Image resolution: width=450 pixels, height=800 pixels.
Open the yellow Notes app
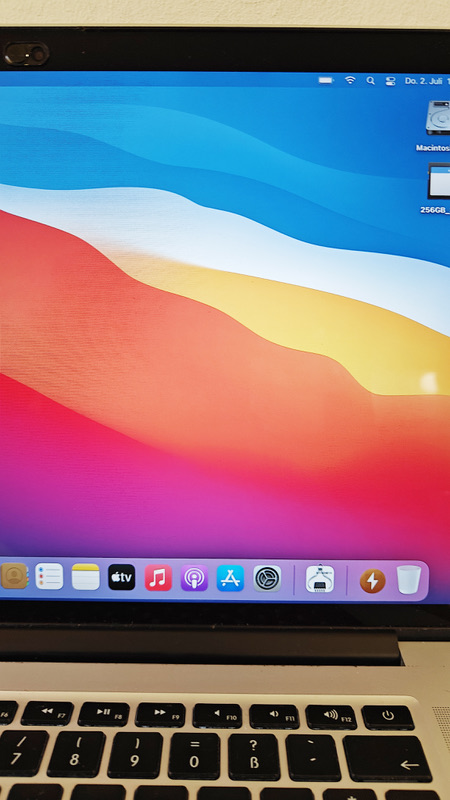(85, 577)
